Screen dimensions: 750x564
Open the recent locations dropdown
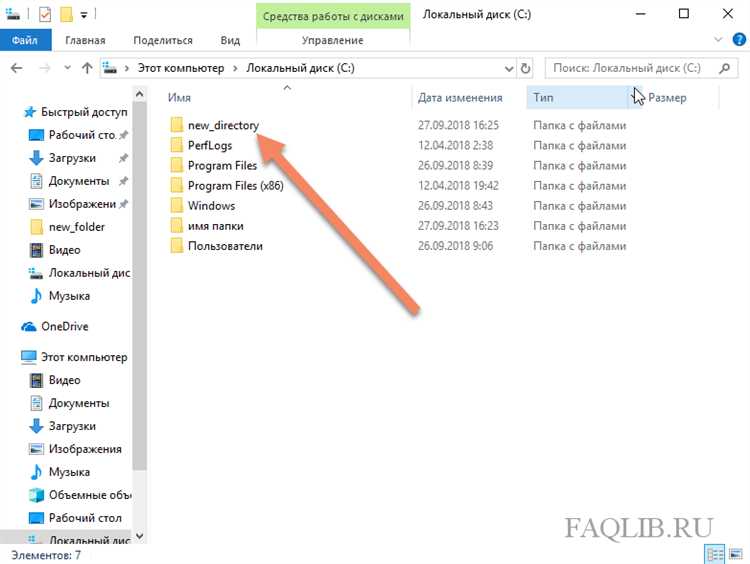pos(67,68)
